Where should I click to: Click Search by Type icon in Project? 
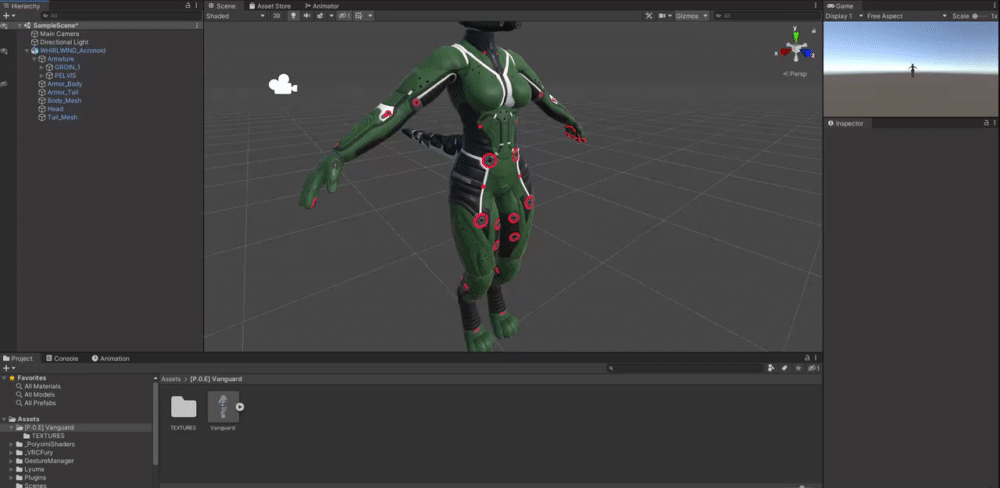pos(772,368)
